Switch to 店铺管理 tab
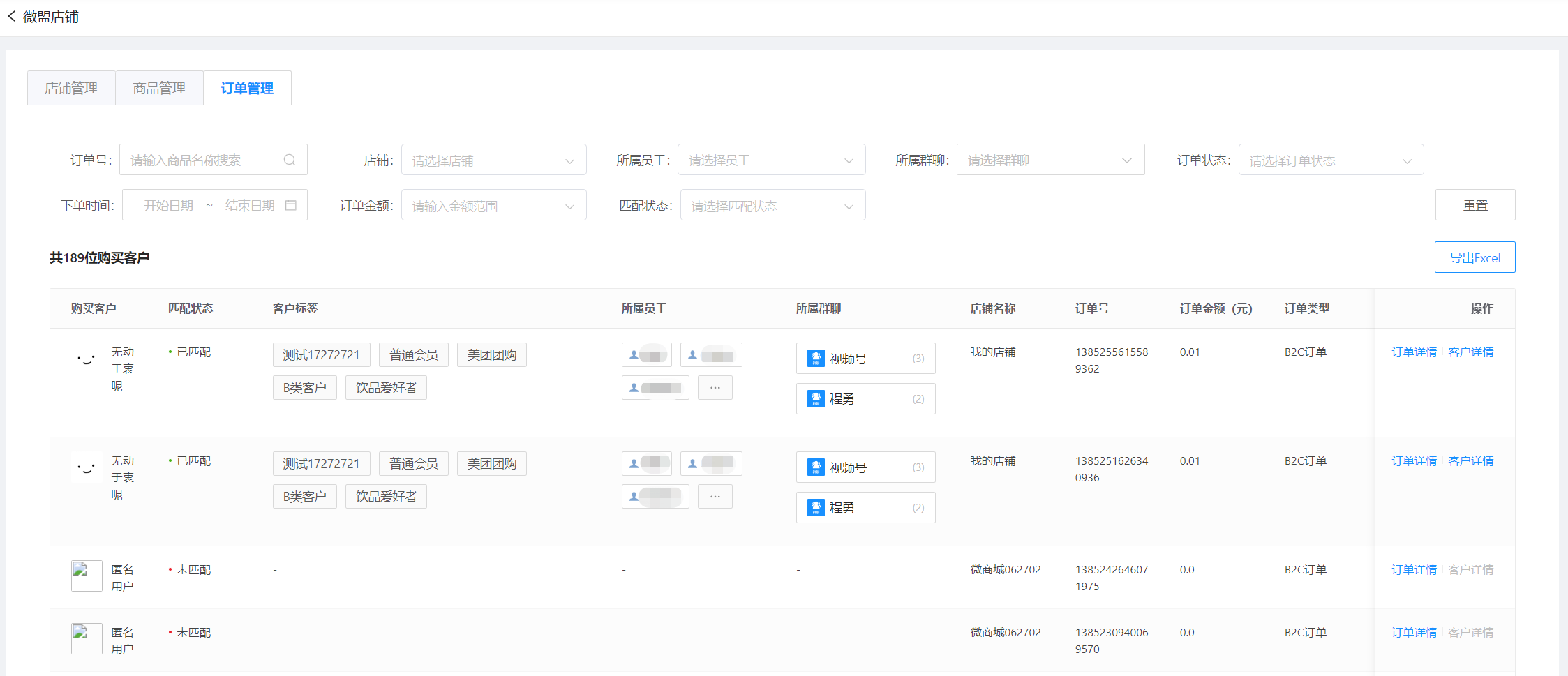 point(71,88)
